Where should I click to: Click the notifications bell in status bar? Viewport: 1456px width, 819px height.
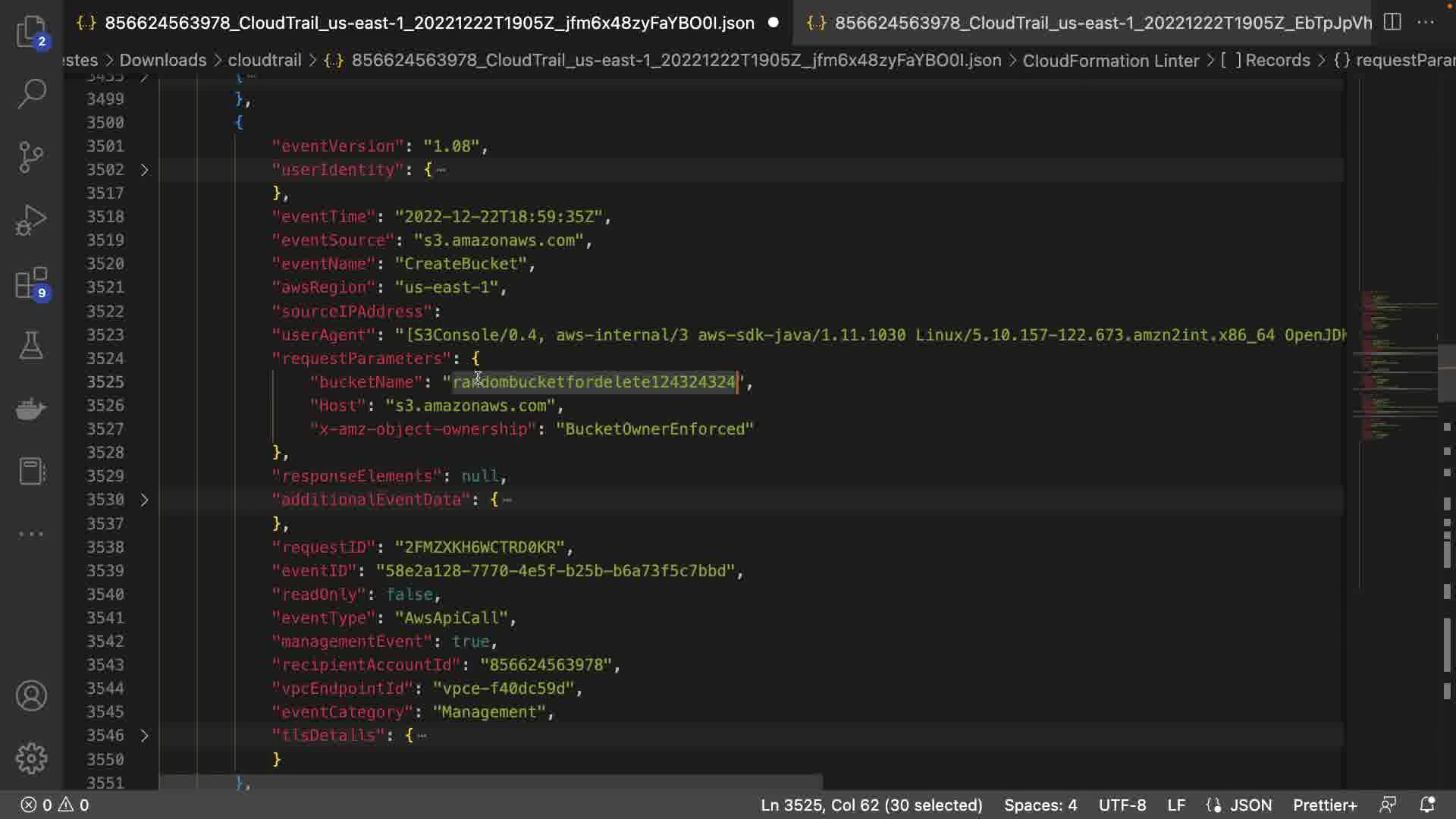pyautogui.click(x=1427, y=805)
